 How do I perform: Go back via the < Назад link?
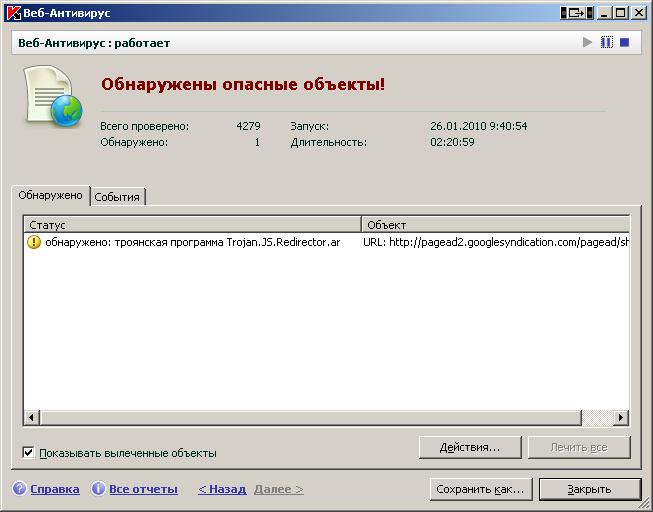coord(221,489)
